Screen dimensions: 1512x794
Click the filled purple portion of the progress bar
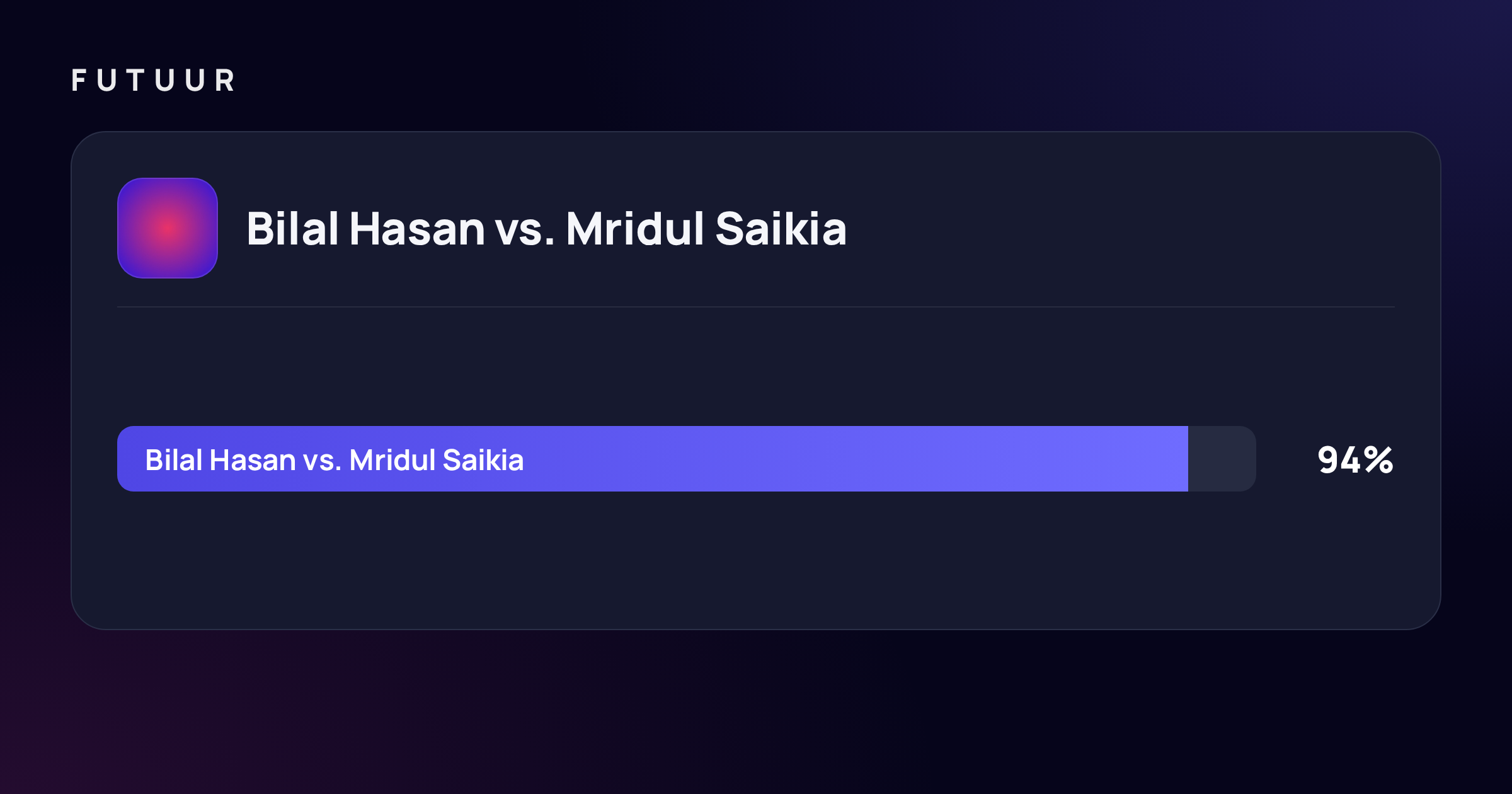653,459
